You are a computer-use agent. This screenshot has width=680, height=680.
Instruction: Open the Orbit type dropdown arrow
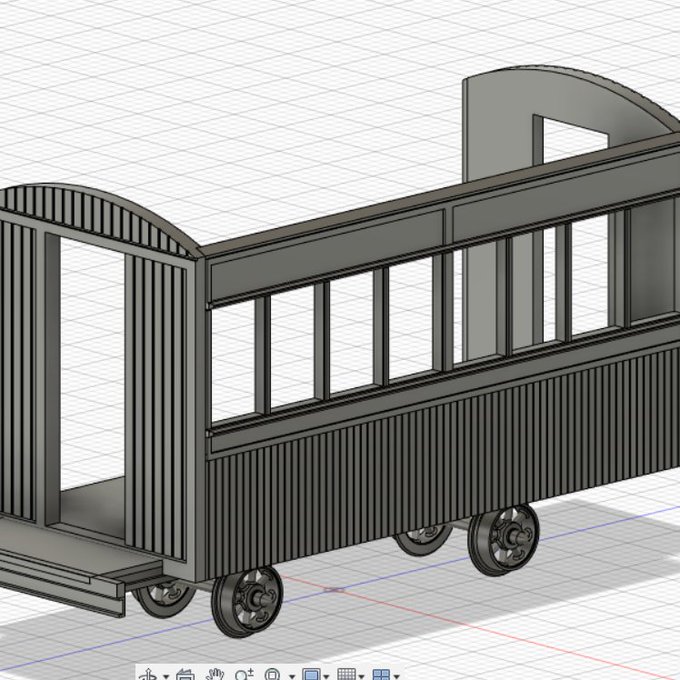click(166, 676)
